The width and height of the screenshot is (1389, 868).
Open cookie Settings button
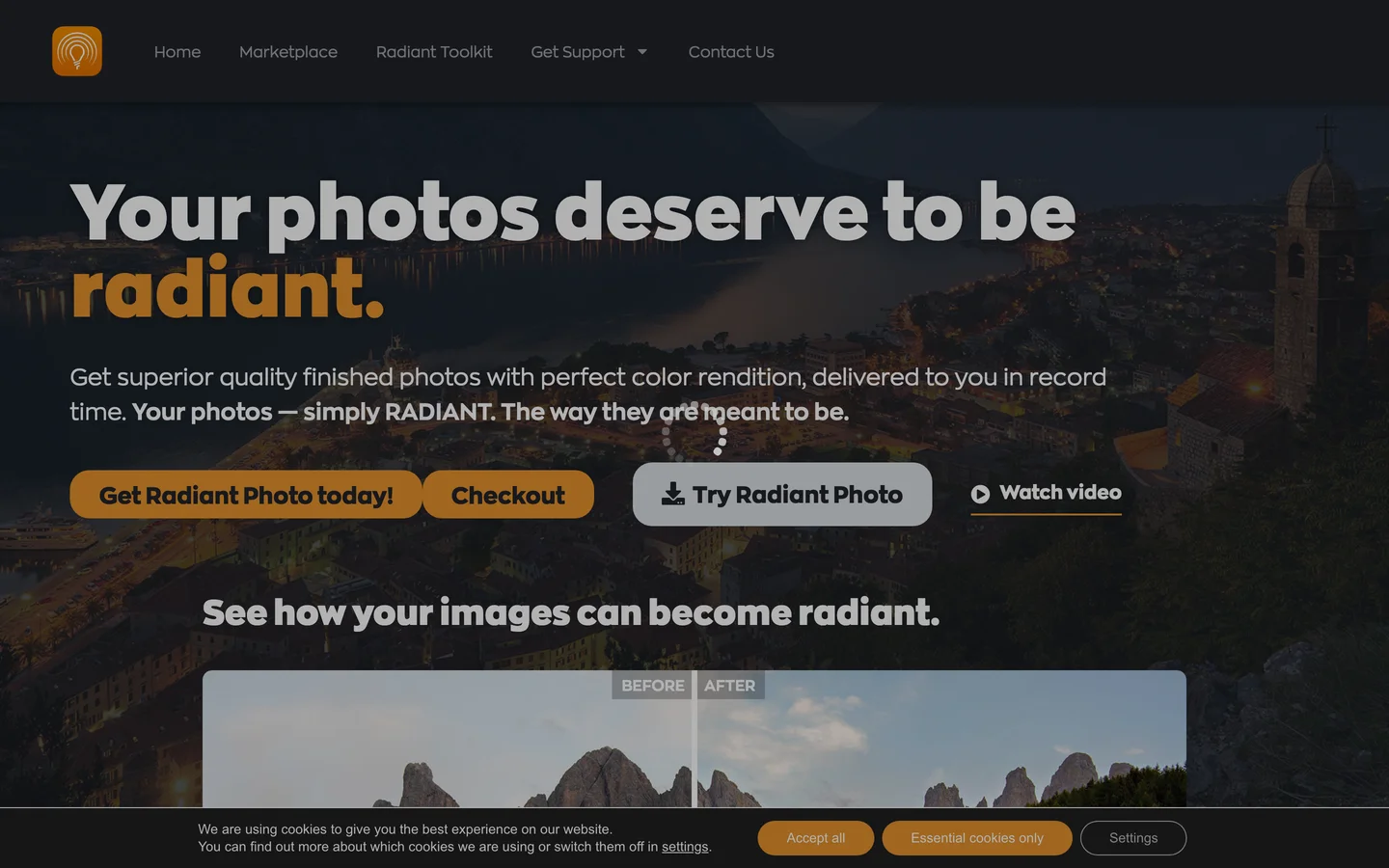(1133, 838)
